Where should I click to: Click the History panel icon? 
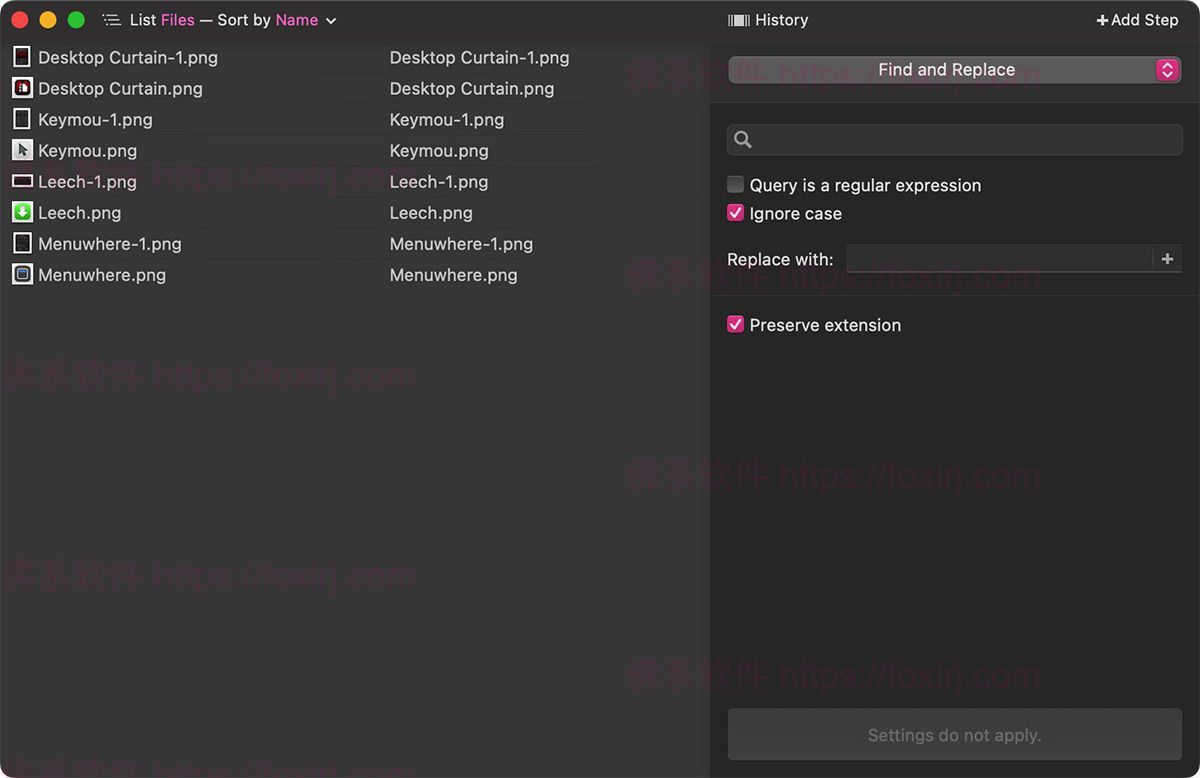(x=741, y=19)
